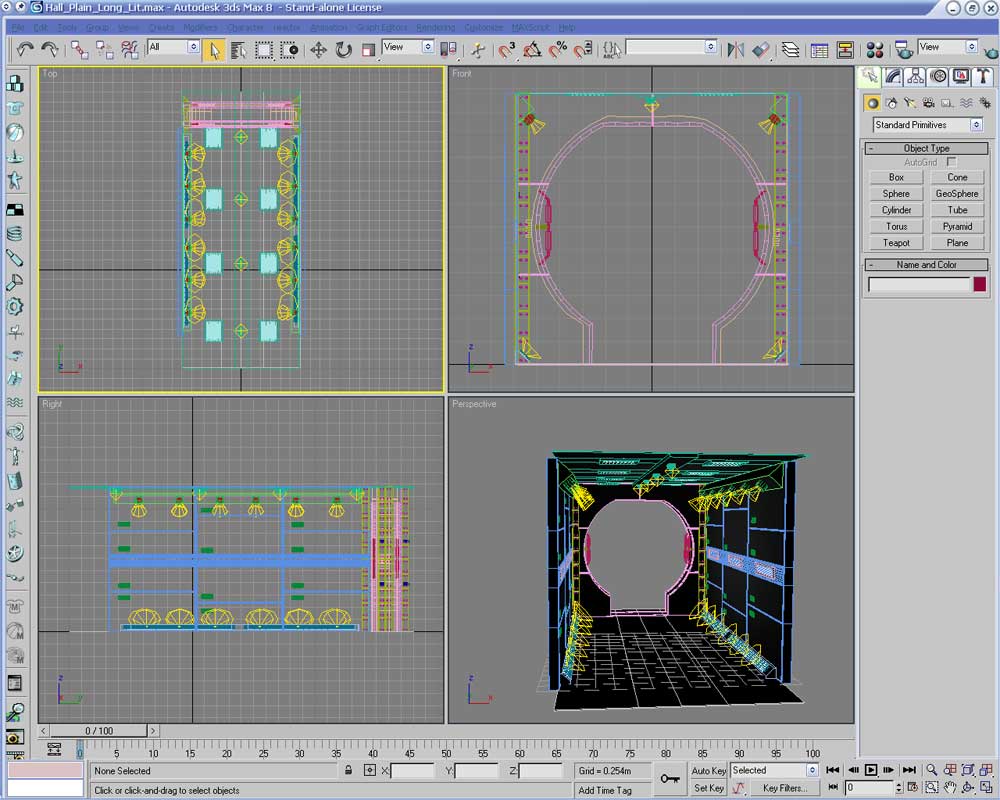Switch to the Lights creation category

[911, 102]
